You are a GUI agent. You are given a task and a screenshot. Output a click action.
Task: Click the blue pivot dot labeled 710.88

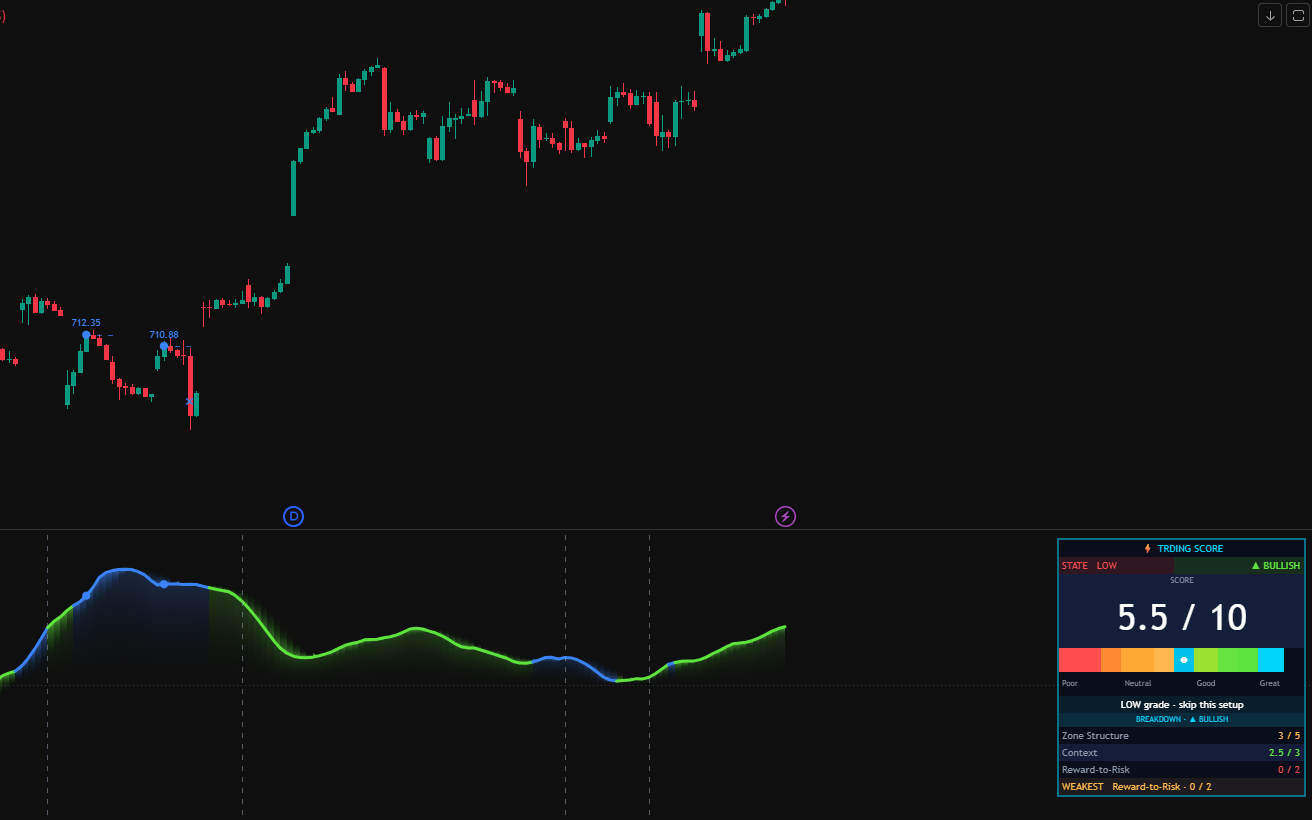164,346
